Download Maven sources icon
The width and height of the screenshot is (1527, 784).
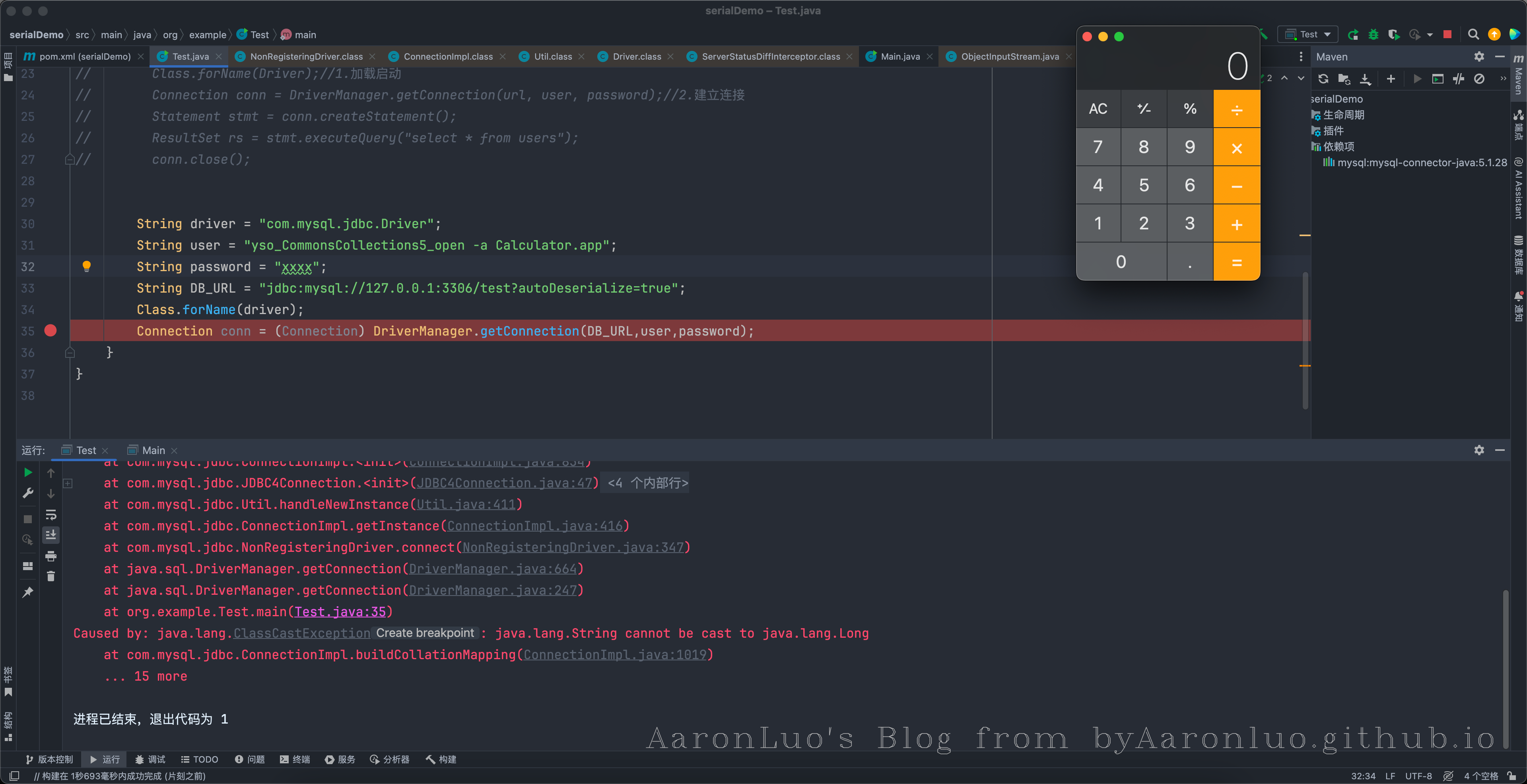pyautogui.click(x=1365, y=79)
